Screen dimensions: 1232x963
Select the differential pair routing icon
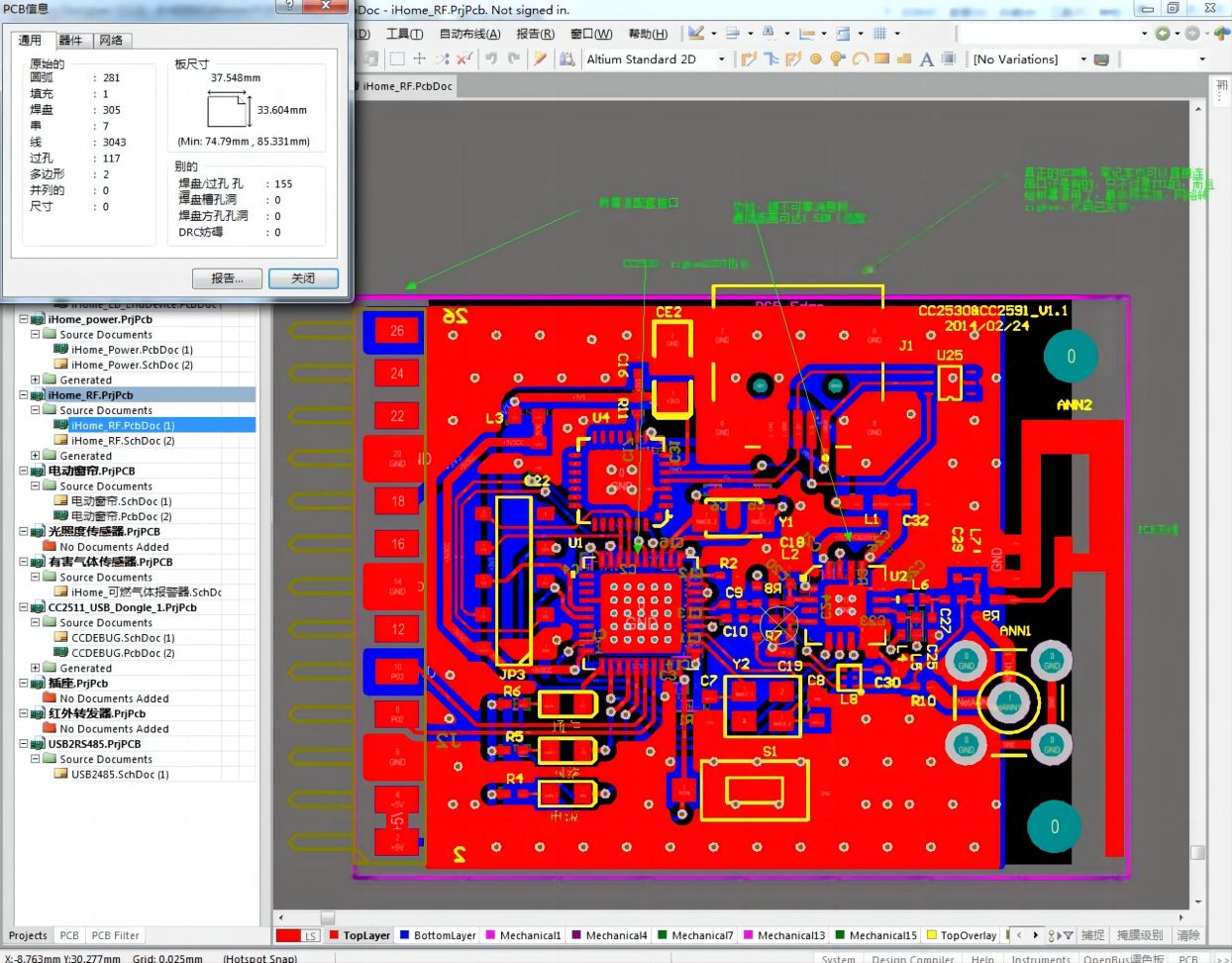coord(771,59)
